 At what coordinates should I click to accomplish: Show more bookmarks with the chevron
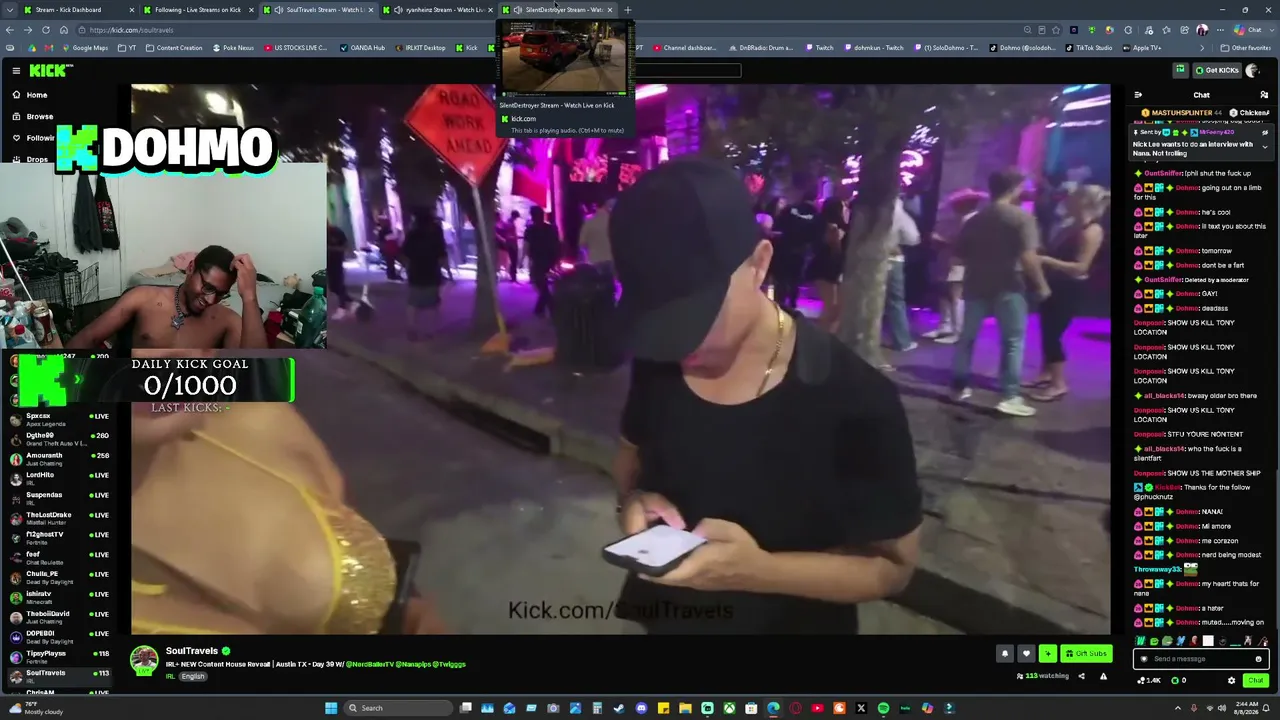click(x=1202, y=48)
